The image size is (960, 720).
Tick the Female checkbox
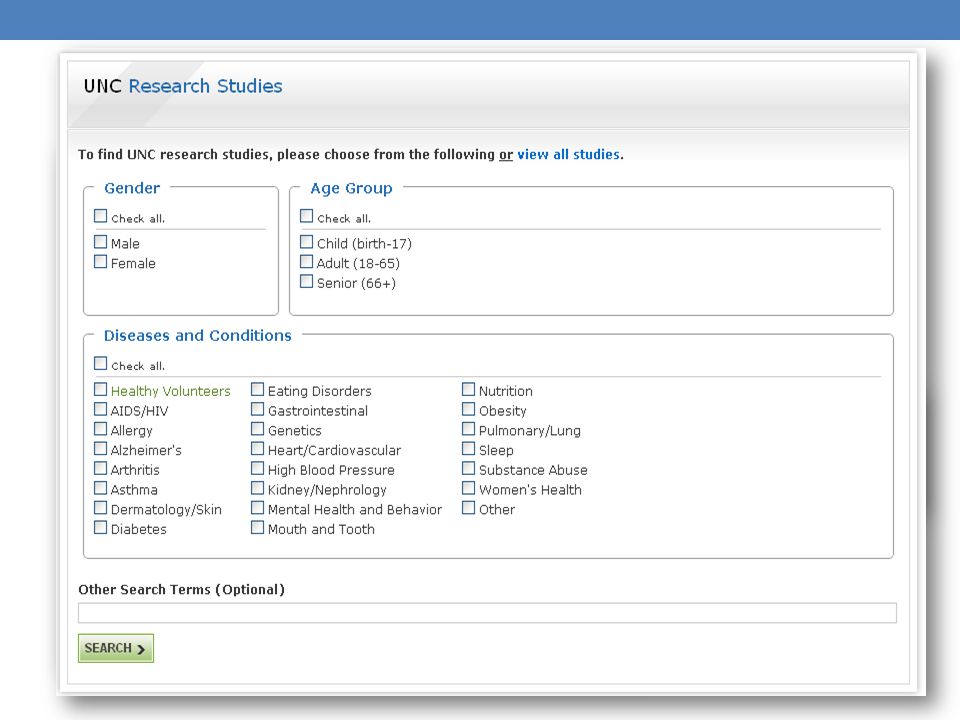pos(100,261)
